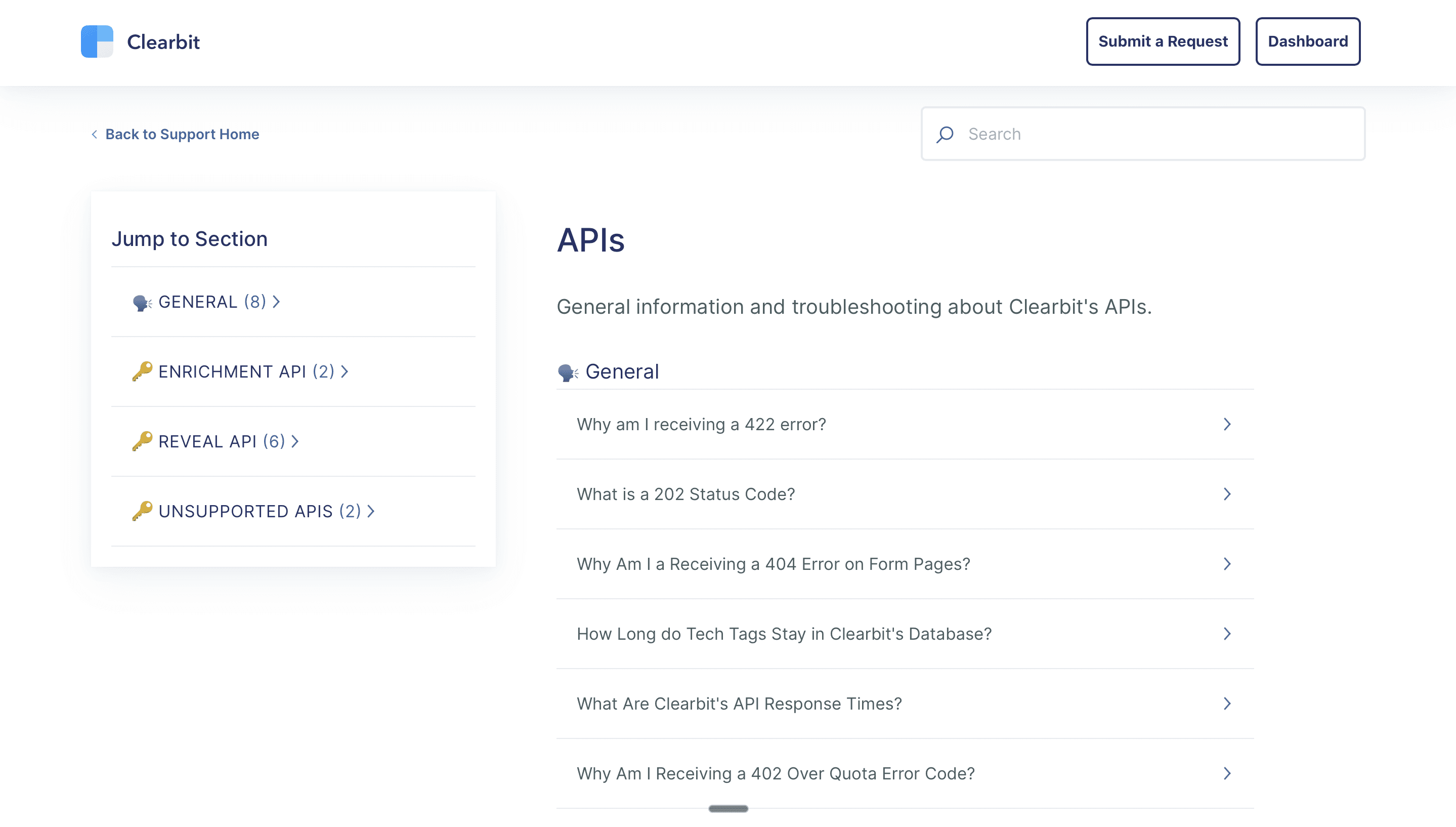Click the speaking head icon by General heading
Screen dimensions: 1456x827
point(568,373)
